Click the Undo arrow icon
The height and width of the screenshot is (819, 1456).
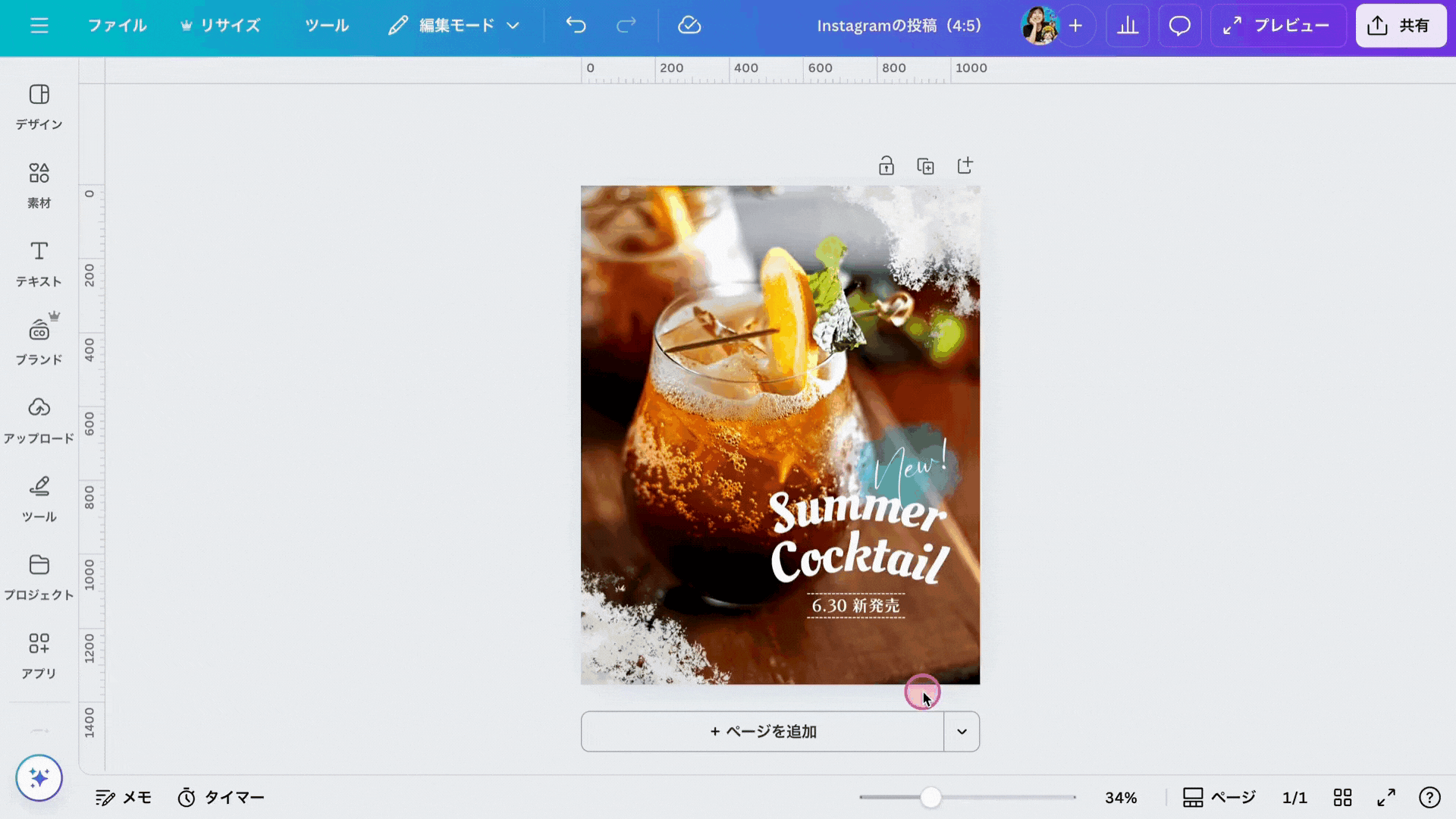coord(576,26)
